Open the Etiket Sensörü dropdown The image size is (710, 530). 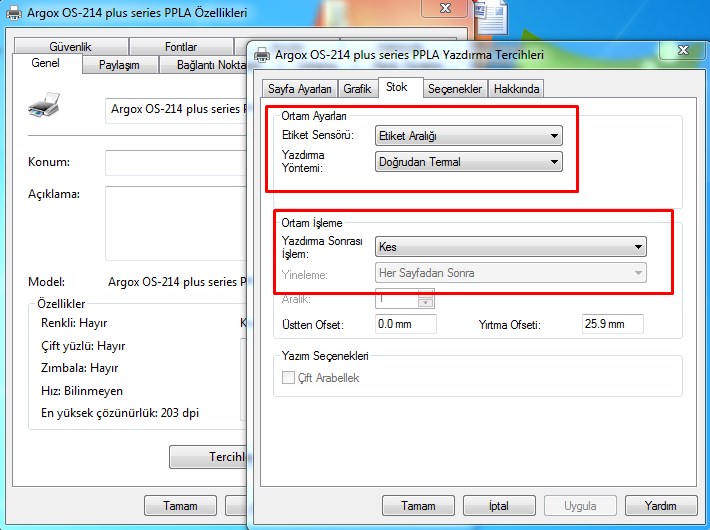469,136
